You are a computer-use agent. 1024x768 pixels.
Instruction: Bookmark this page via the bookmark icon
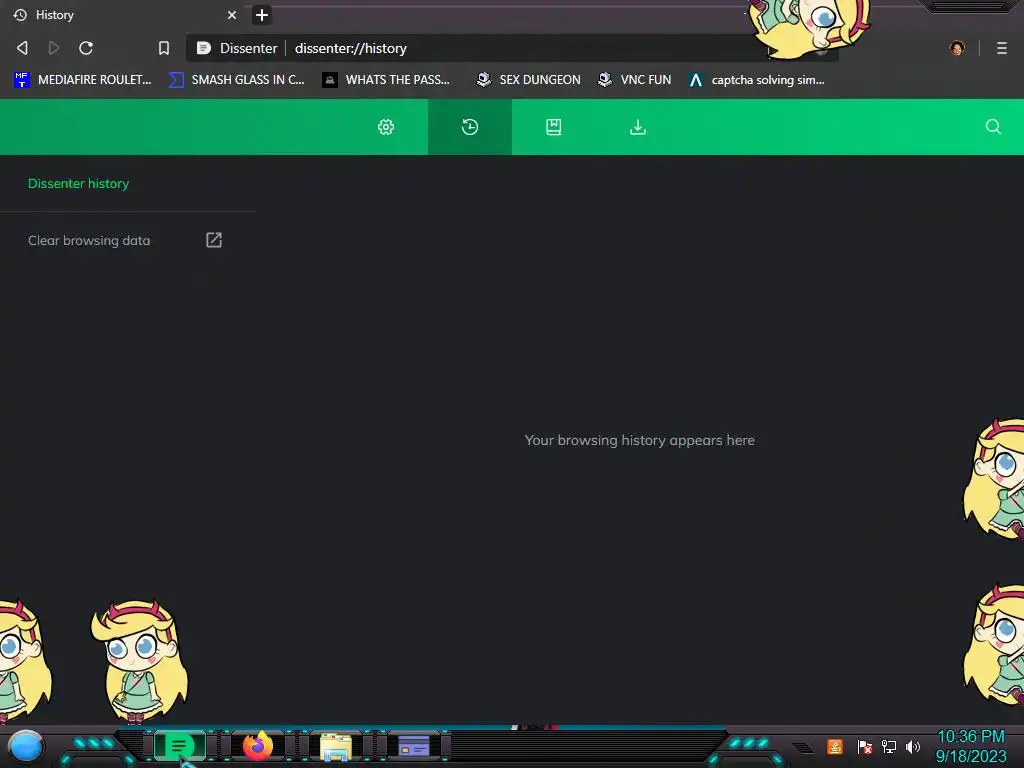(164, 48)
